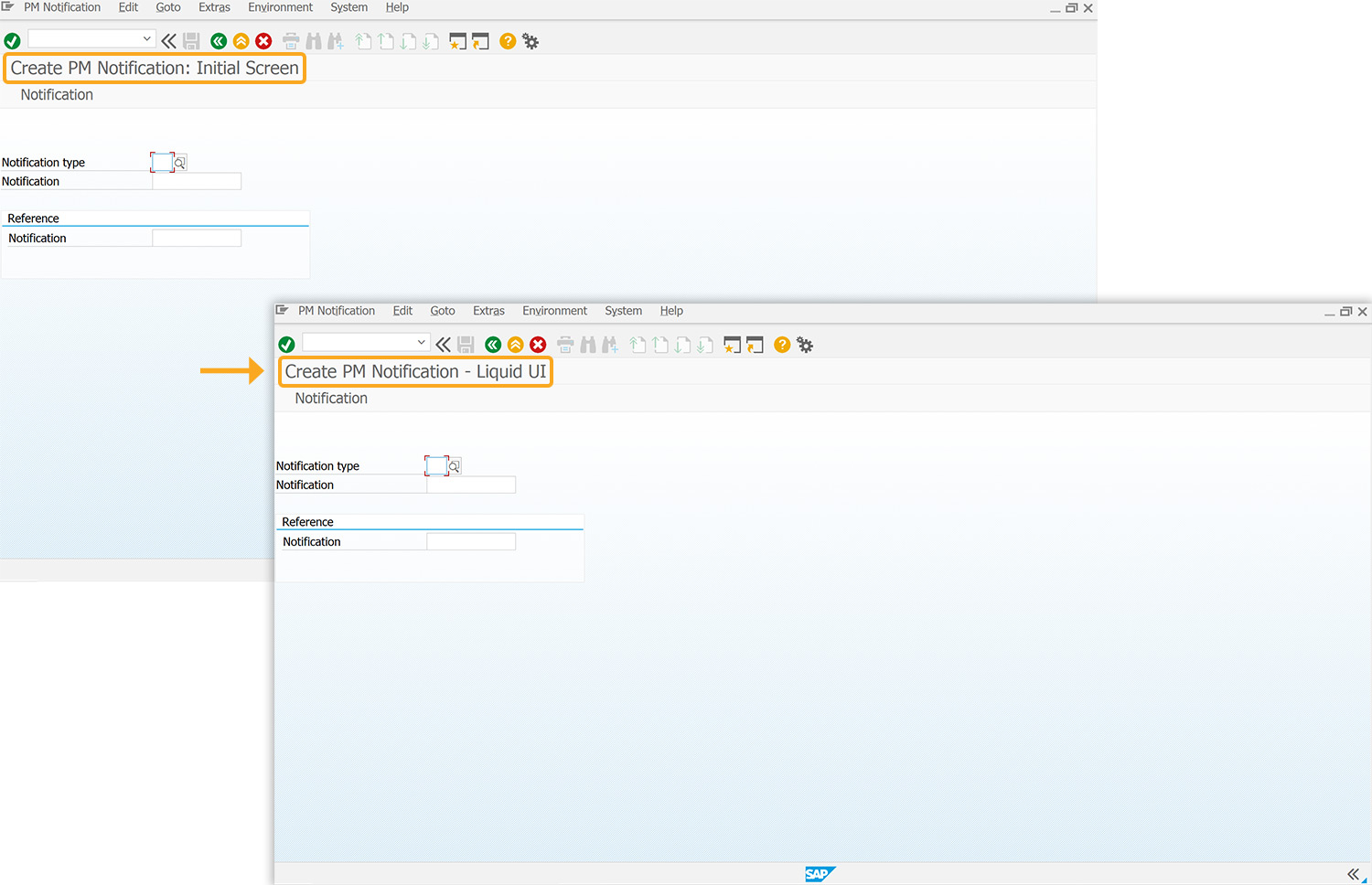Click red Cancel icon in Liquid UI window

tap(538, 345)
